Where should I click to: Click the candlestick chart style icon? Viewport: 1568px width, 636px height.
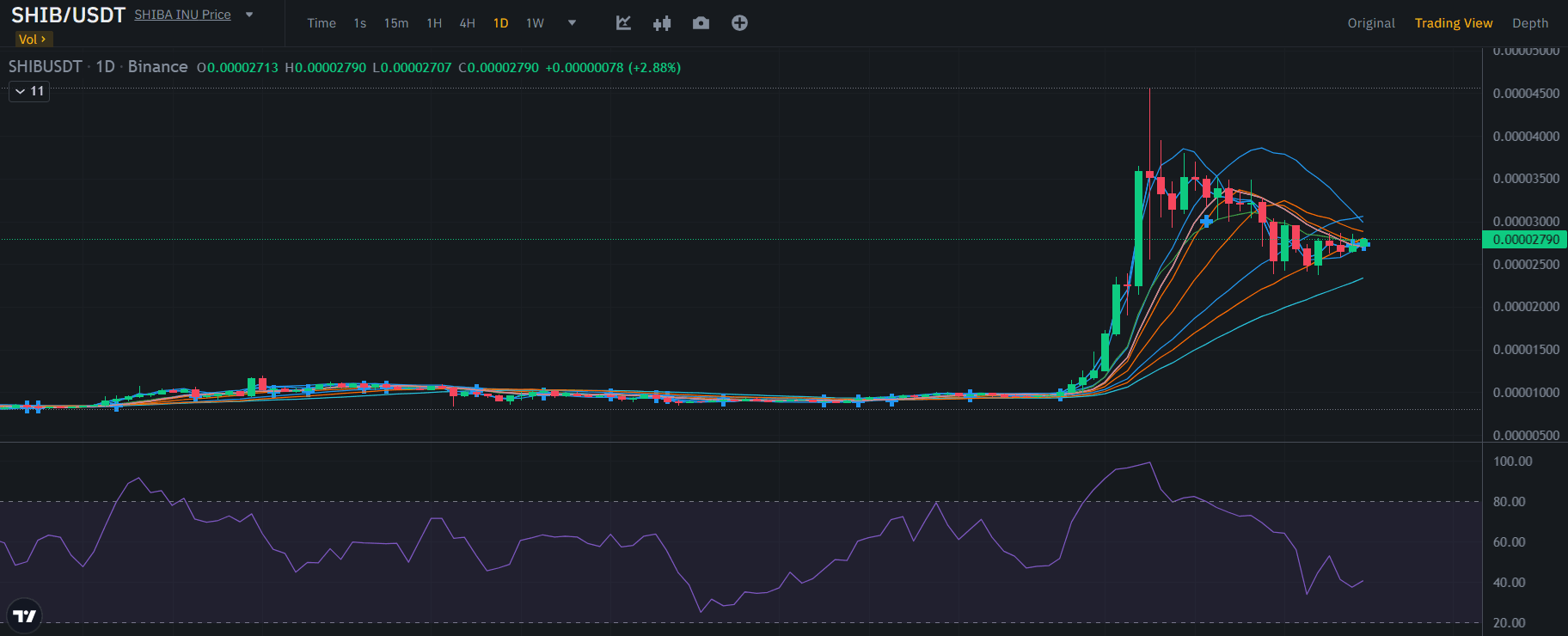661,23
